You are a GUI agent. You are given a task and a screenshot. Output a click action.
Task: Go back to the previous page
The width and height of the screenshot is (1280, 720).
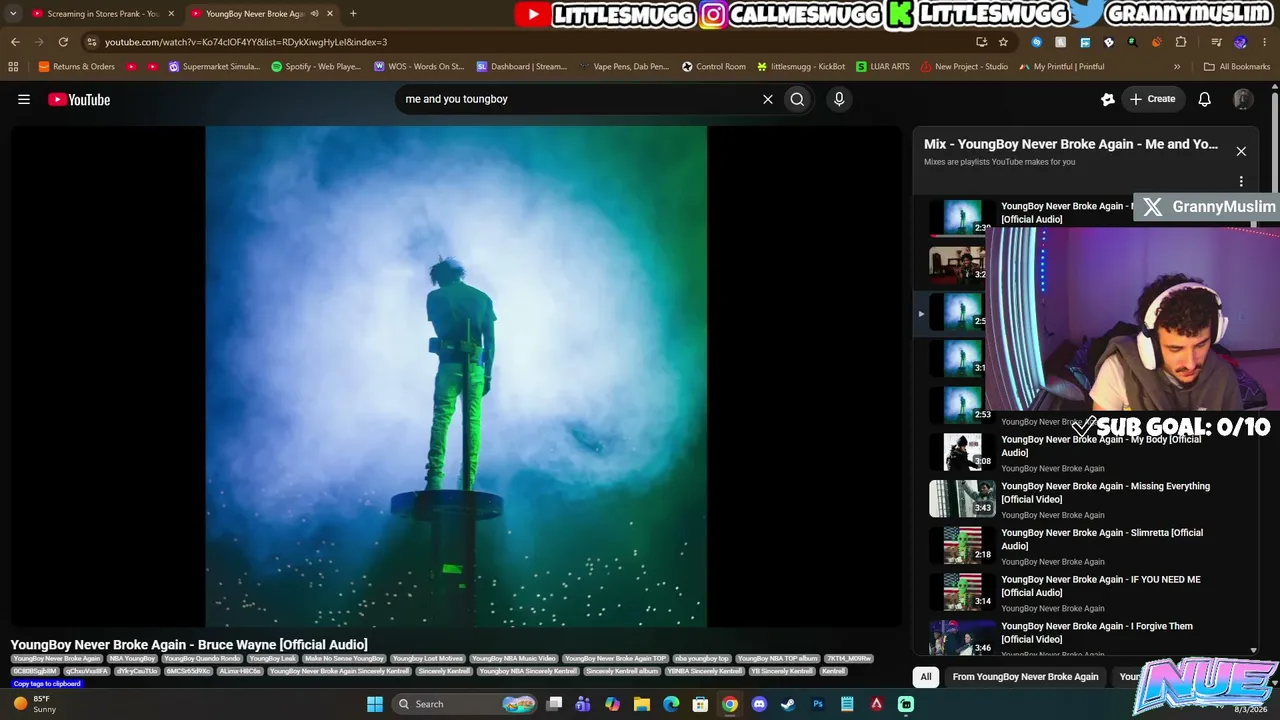(x=15, y=42)
